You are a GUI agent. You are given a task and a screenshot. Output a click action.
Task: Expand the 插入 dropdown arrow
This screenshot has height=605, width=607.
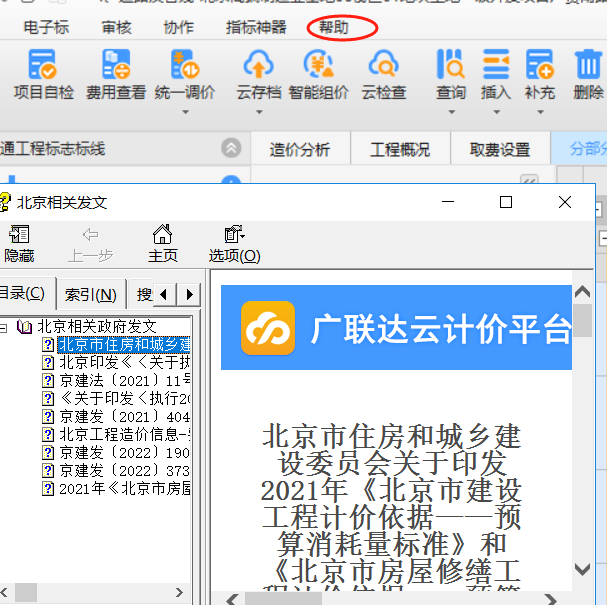[x=497, y=112]
